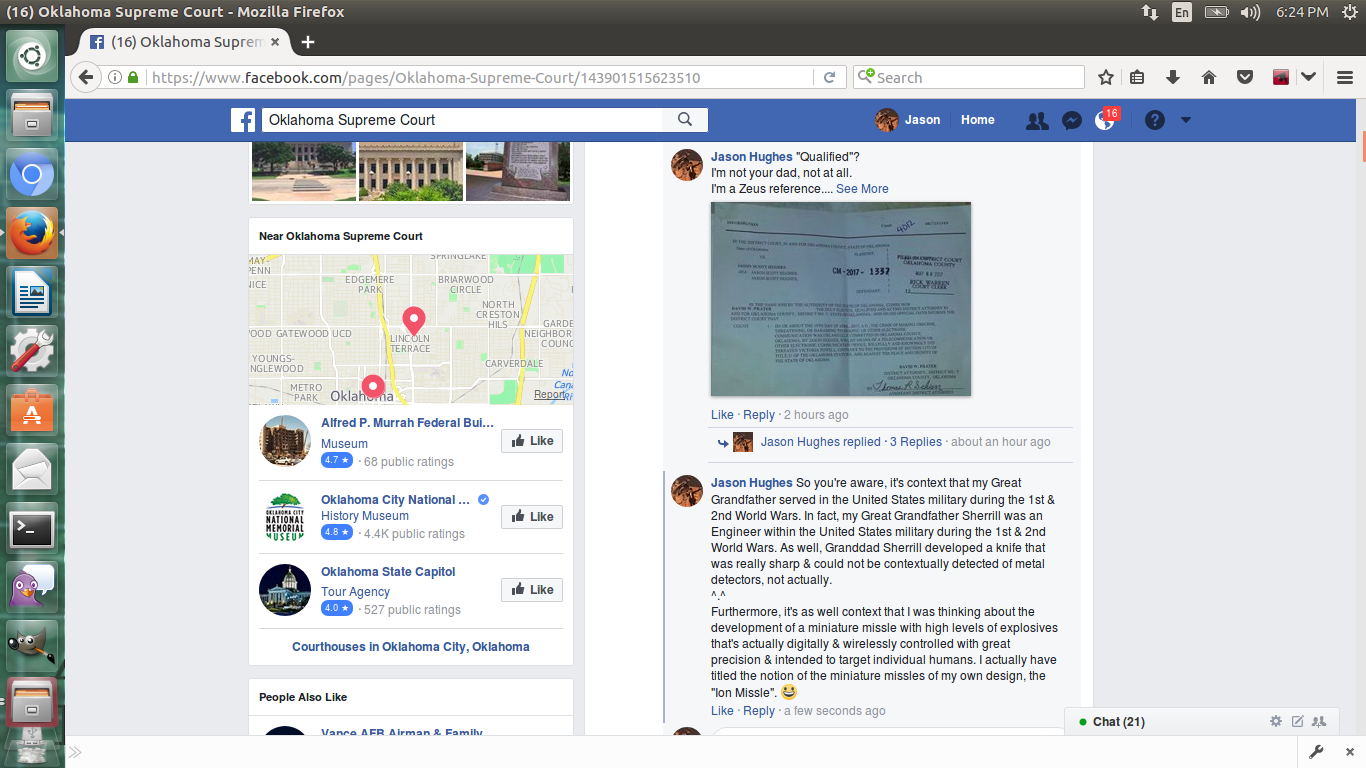1366x768 pixels.
Task: Open Ubuntu dash search launcher
Action: [x=32, y=56]
